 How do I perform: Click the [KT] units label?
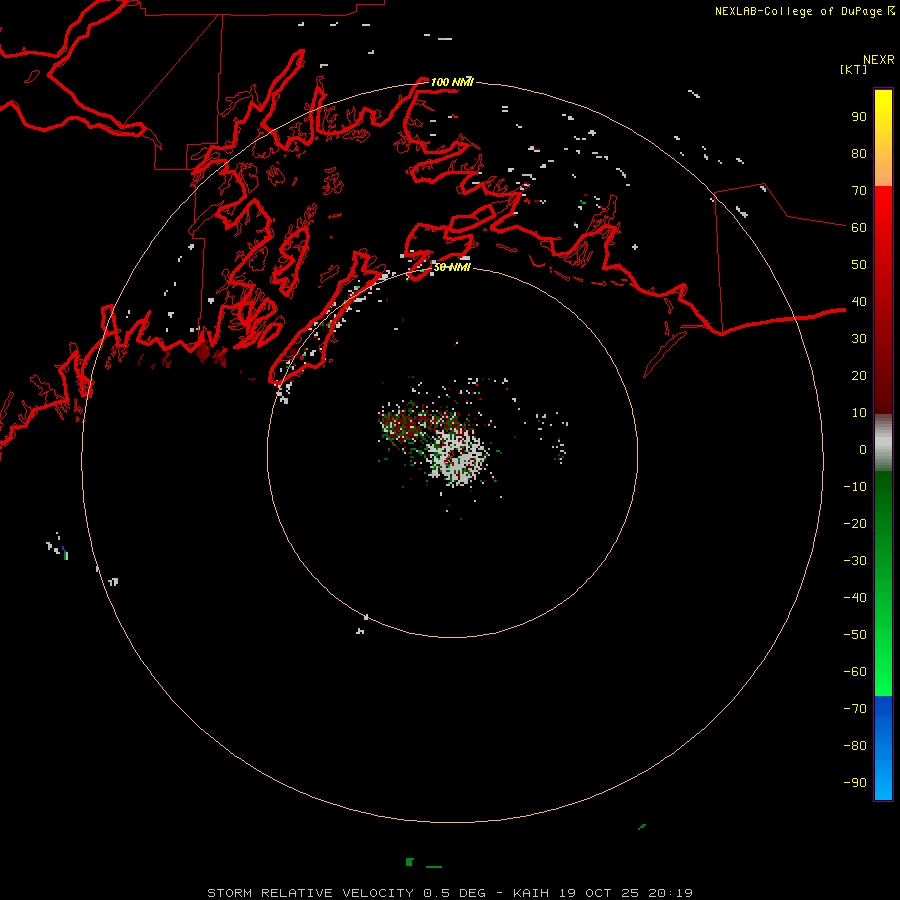click(853, 69)
